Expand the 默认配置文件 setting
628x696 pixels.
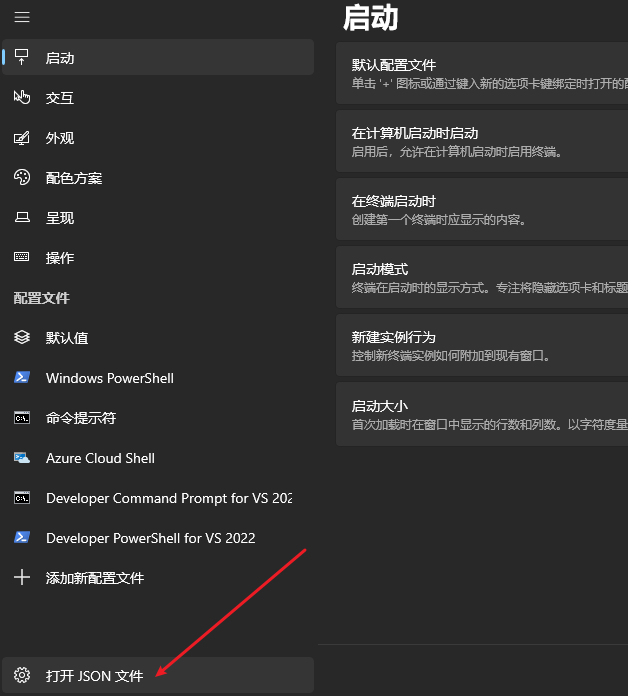tap(482, 73)
